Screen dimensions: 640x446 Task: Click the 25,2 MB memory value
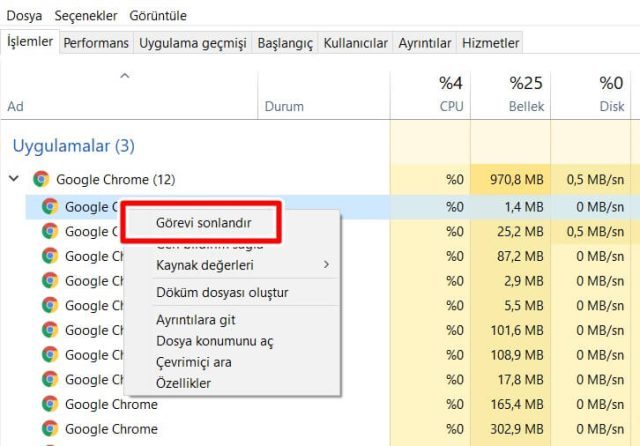click(520, 232)
